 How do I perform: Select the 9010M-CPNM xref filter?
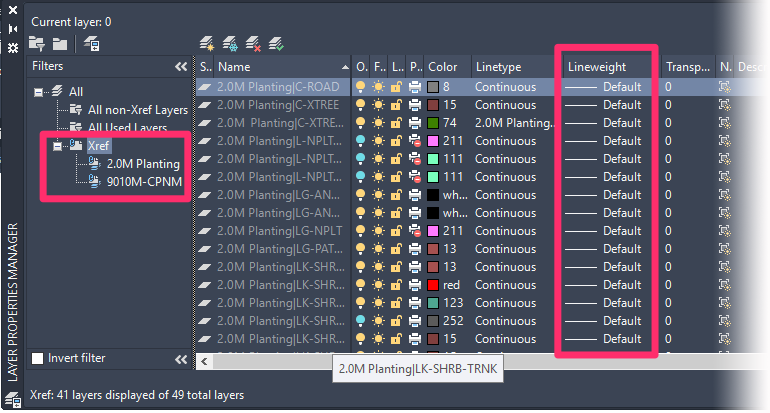click(x=144, y=182)
